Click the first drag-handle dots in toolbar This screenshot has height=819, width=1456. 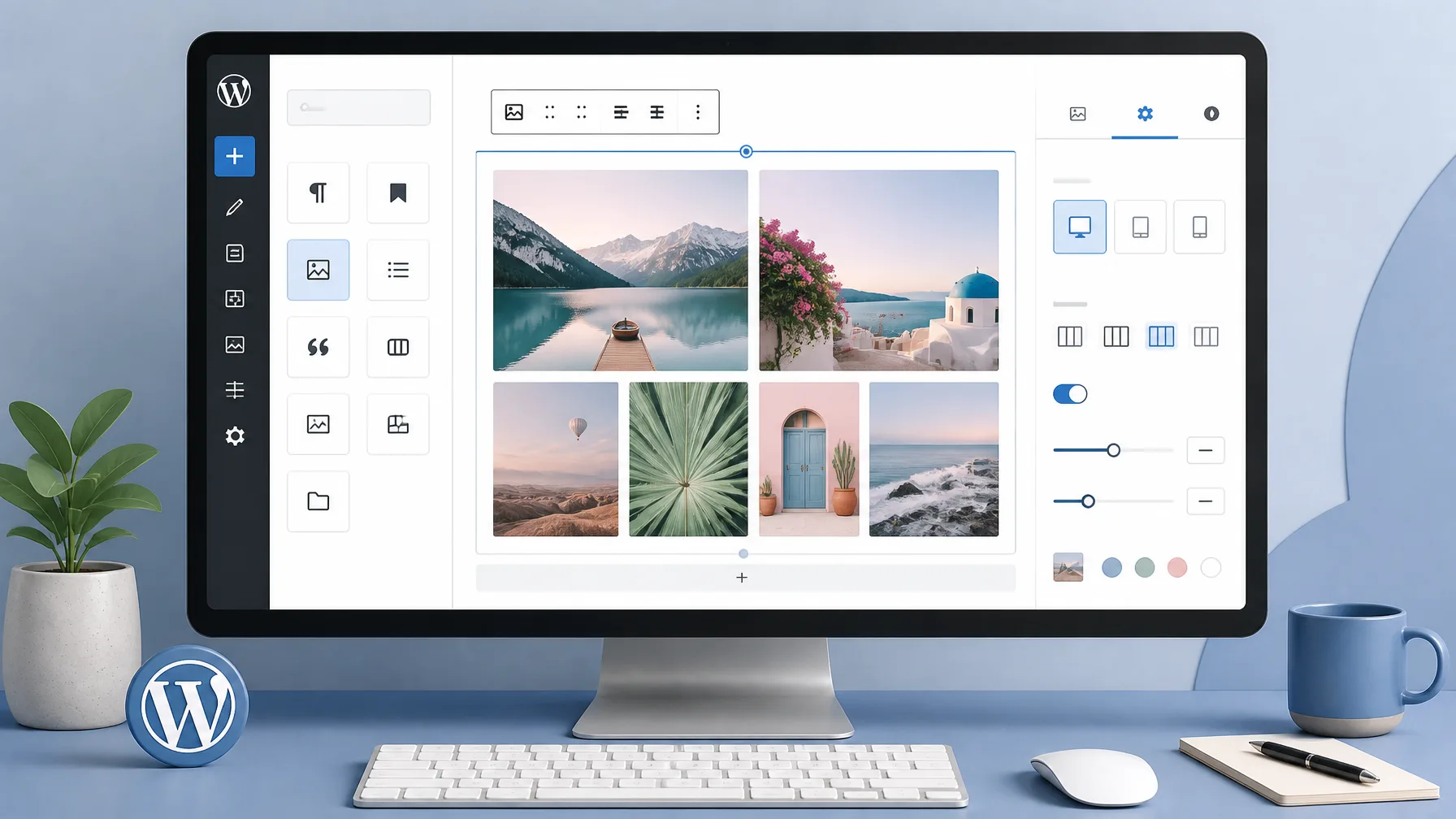(550, 112)
